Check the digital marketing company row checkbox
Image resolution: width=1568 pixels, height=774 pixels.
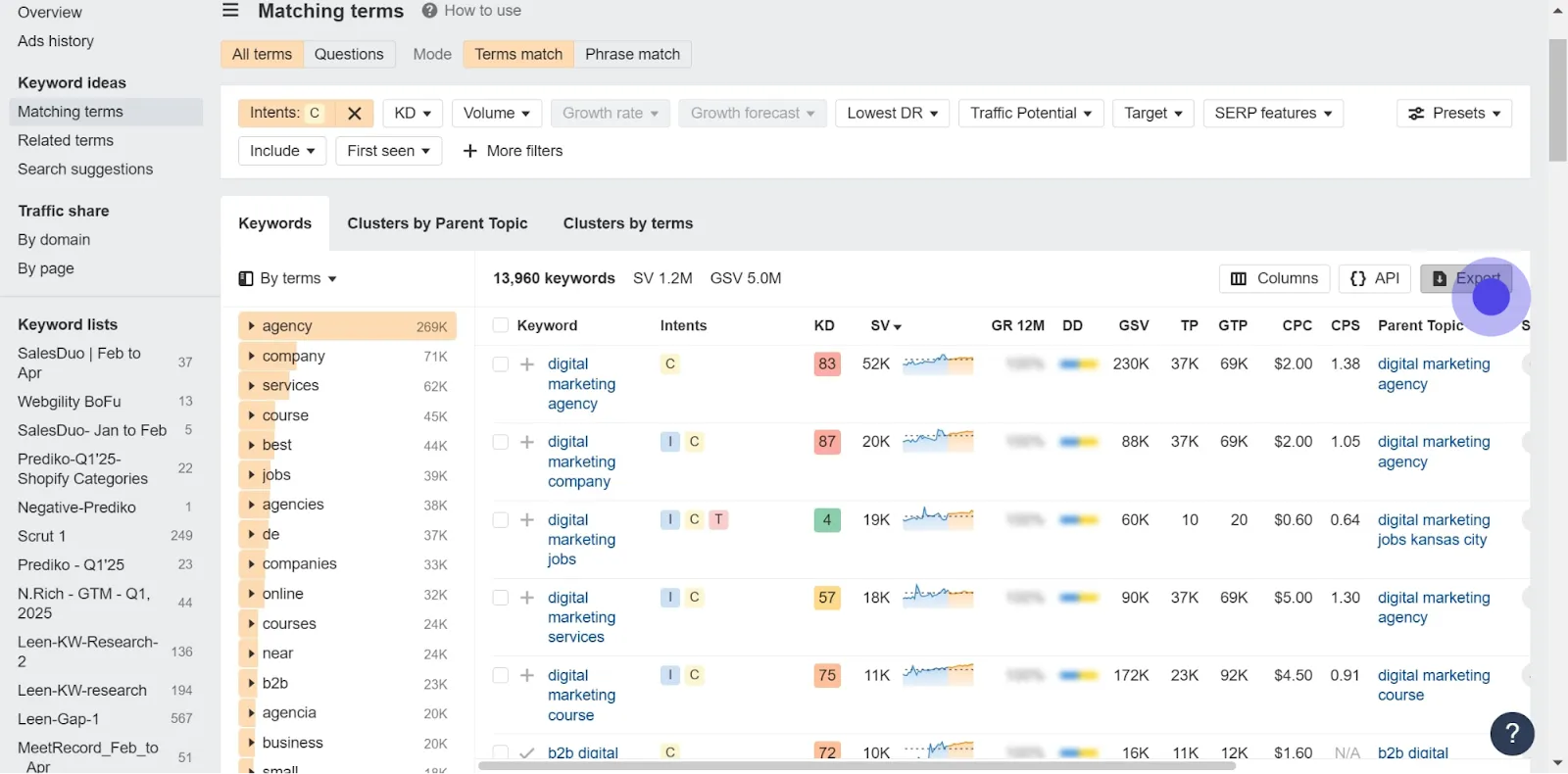(x=500, y=442)
